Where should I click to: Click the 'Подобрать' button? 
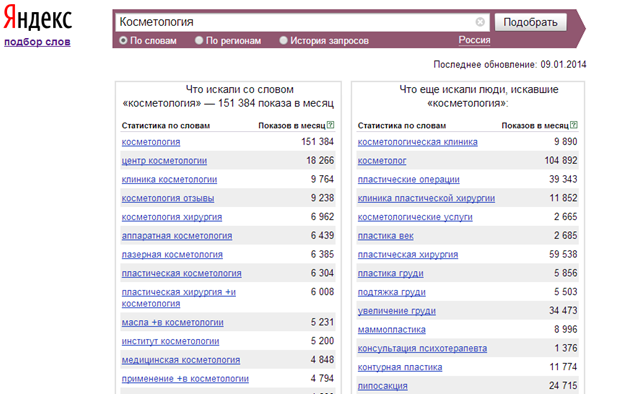[x=530, y=22]
